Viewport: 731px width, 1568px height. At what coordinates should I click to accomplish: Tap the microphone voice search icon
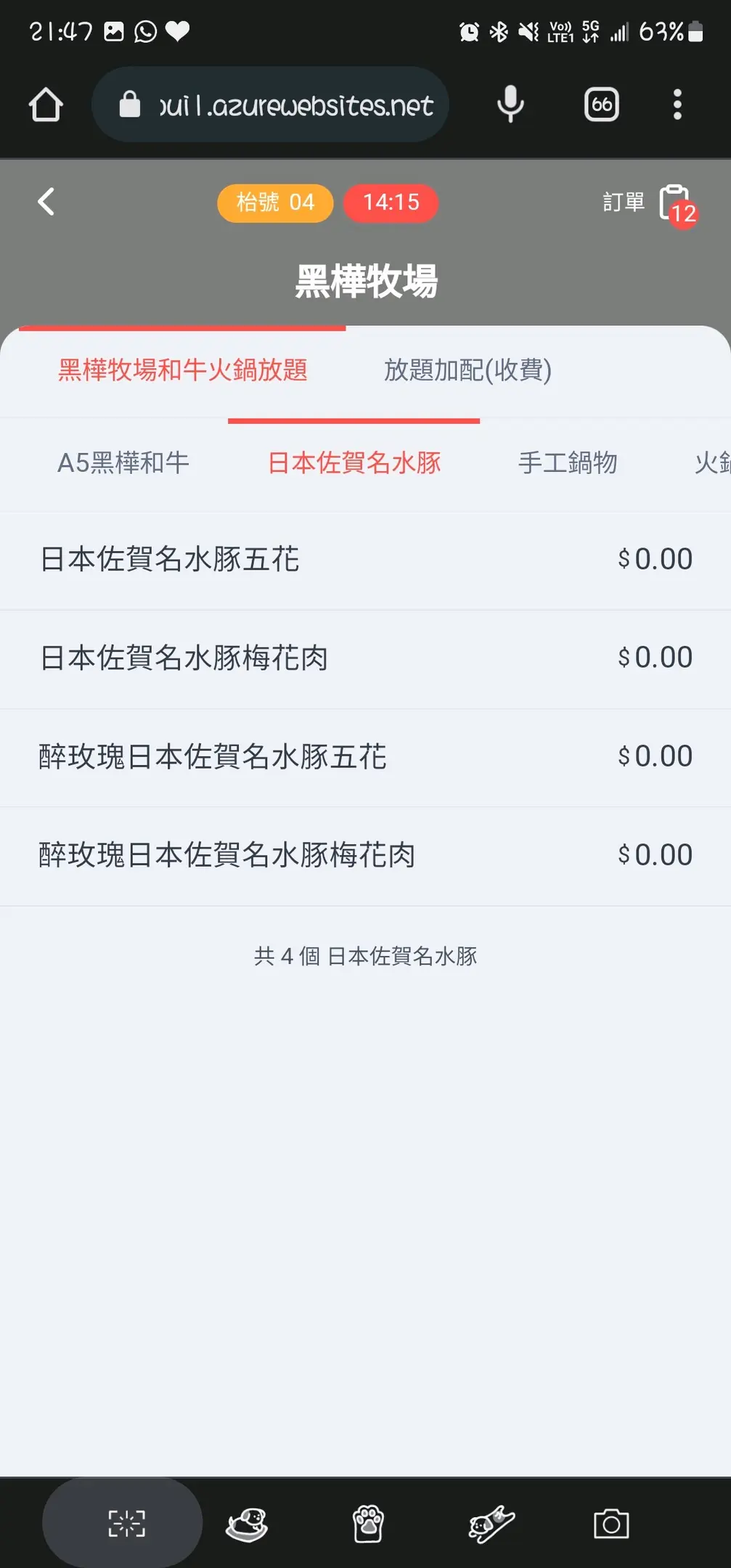click(510, 105)
